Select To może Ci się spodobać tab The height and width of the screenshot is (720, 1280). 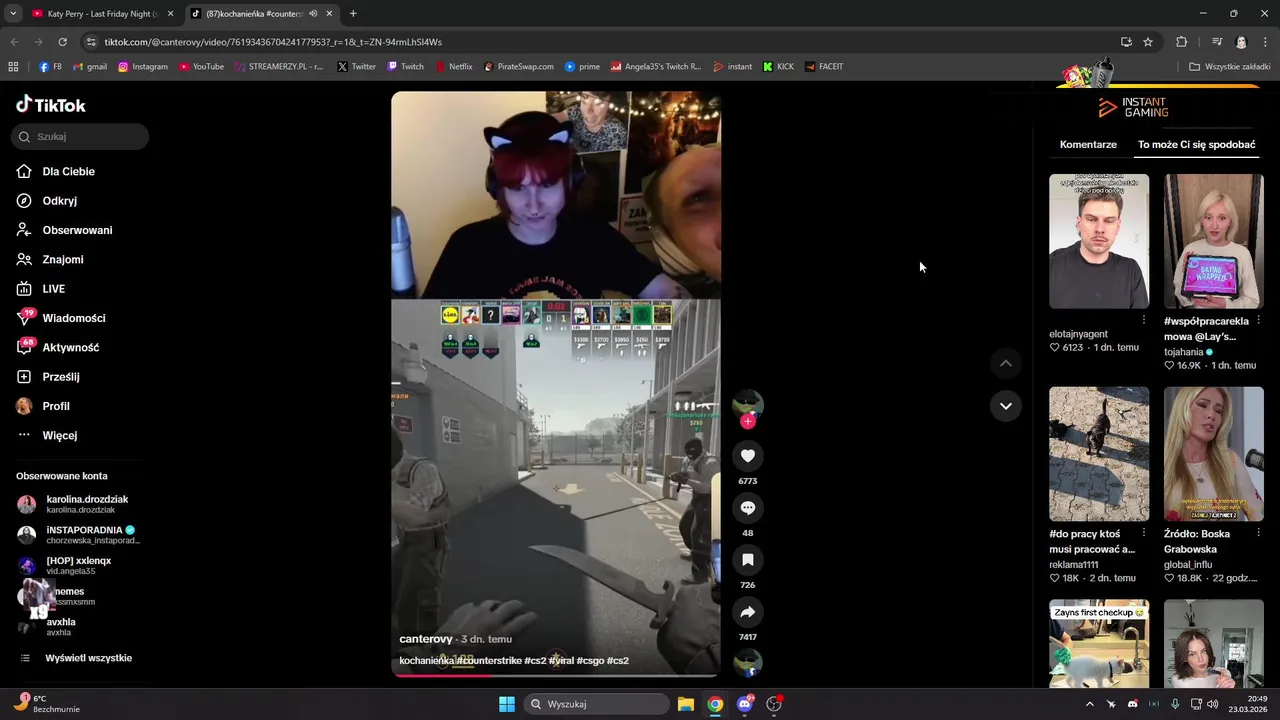point(1196,144)
